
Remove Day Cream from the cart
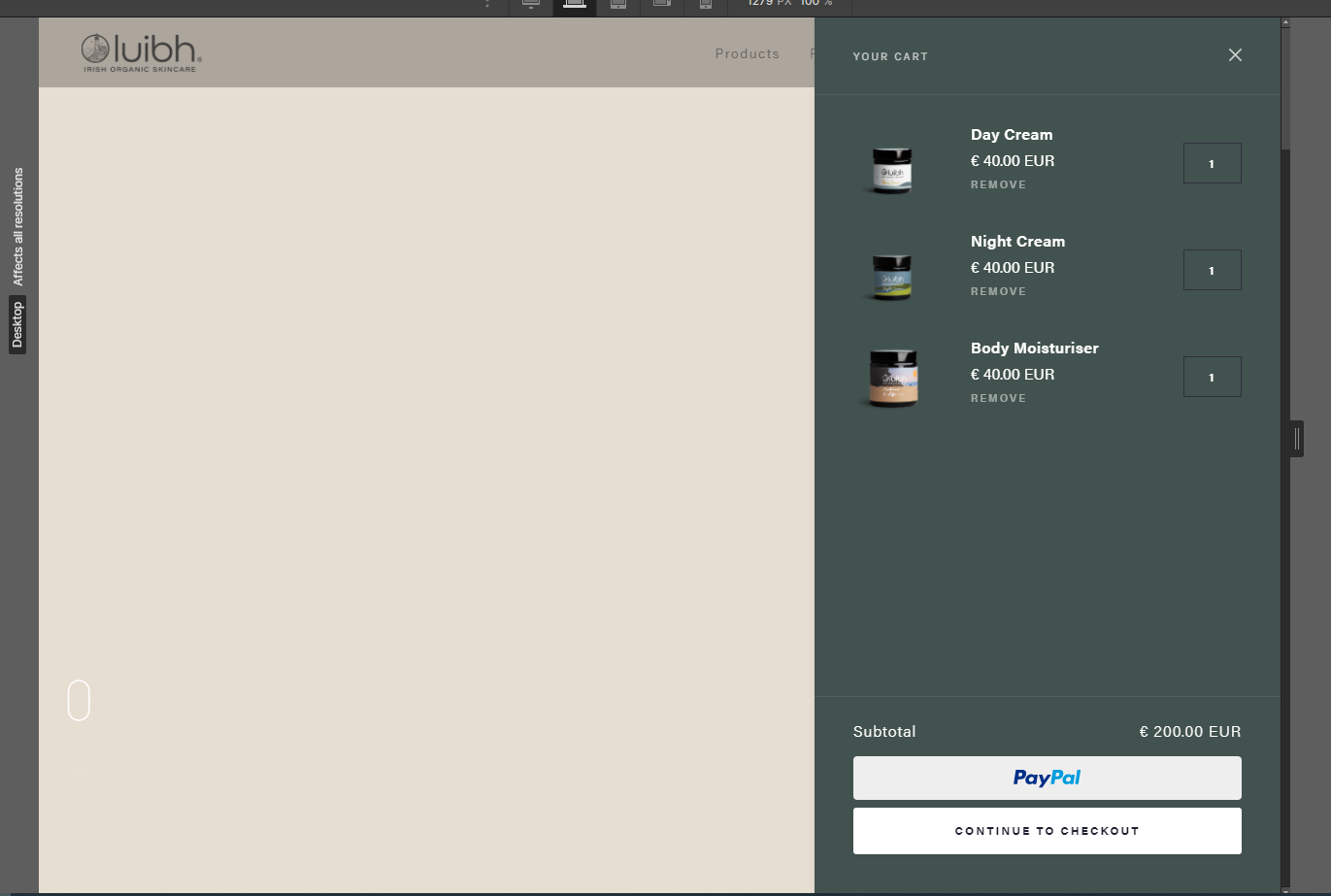click(x=998, y=184)
